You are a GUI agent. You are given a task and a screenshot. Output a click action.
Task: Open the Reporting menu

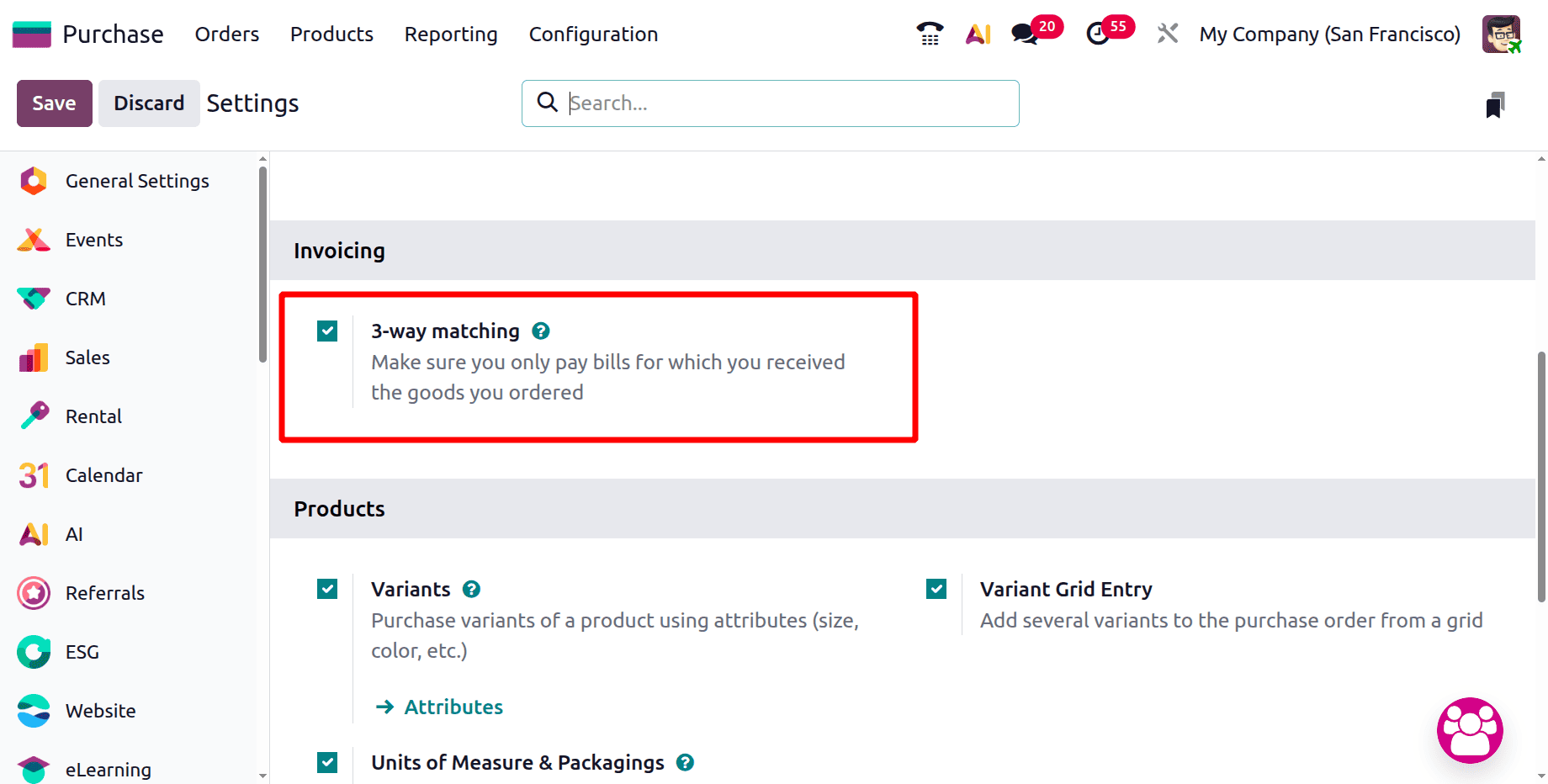(x=450, y=34)
